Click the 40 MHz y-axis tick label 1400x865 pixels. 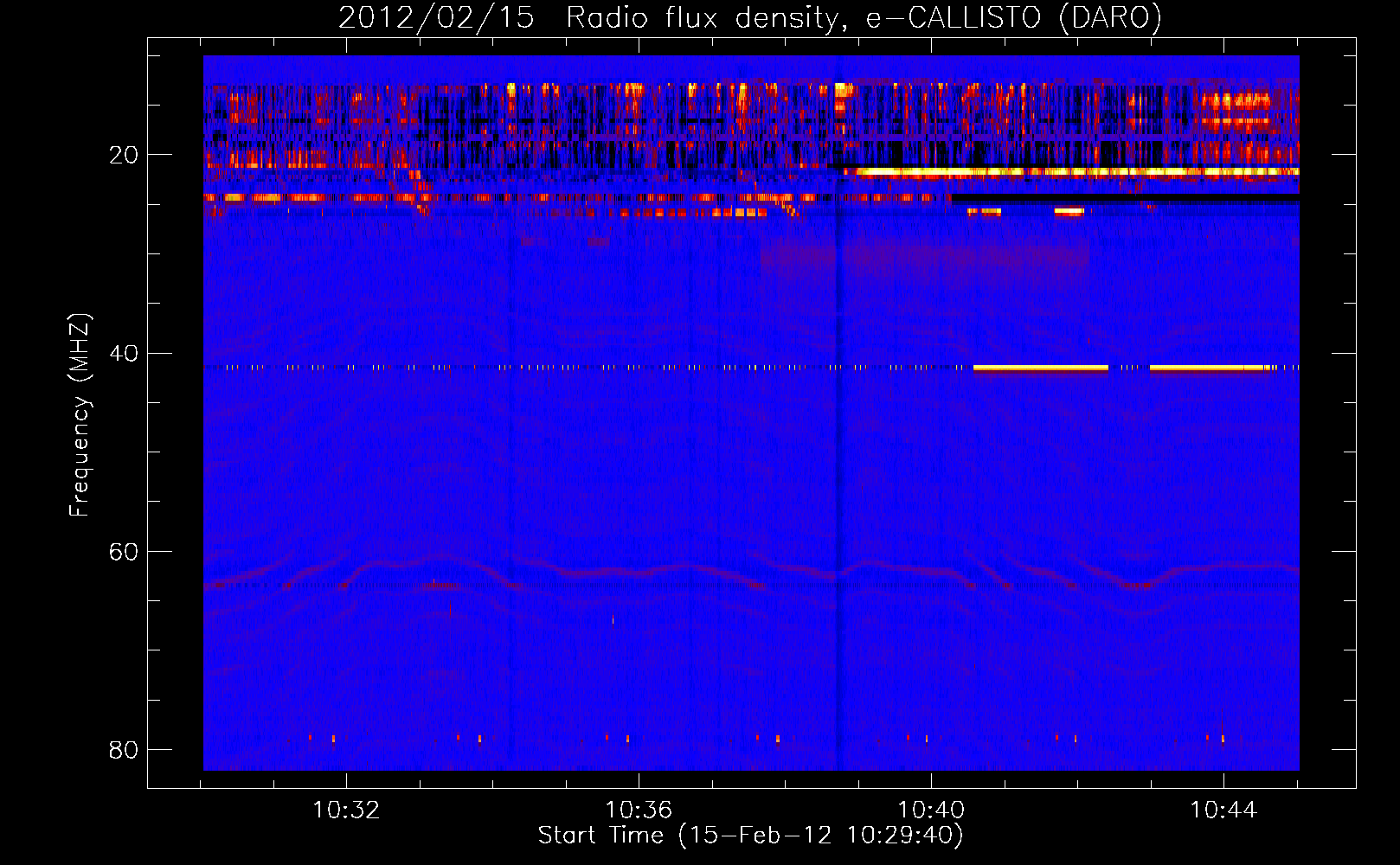(x=124, y=353)
